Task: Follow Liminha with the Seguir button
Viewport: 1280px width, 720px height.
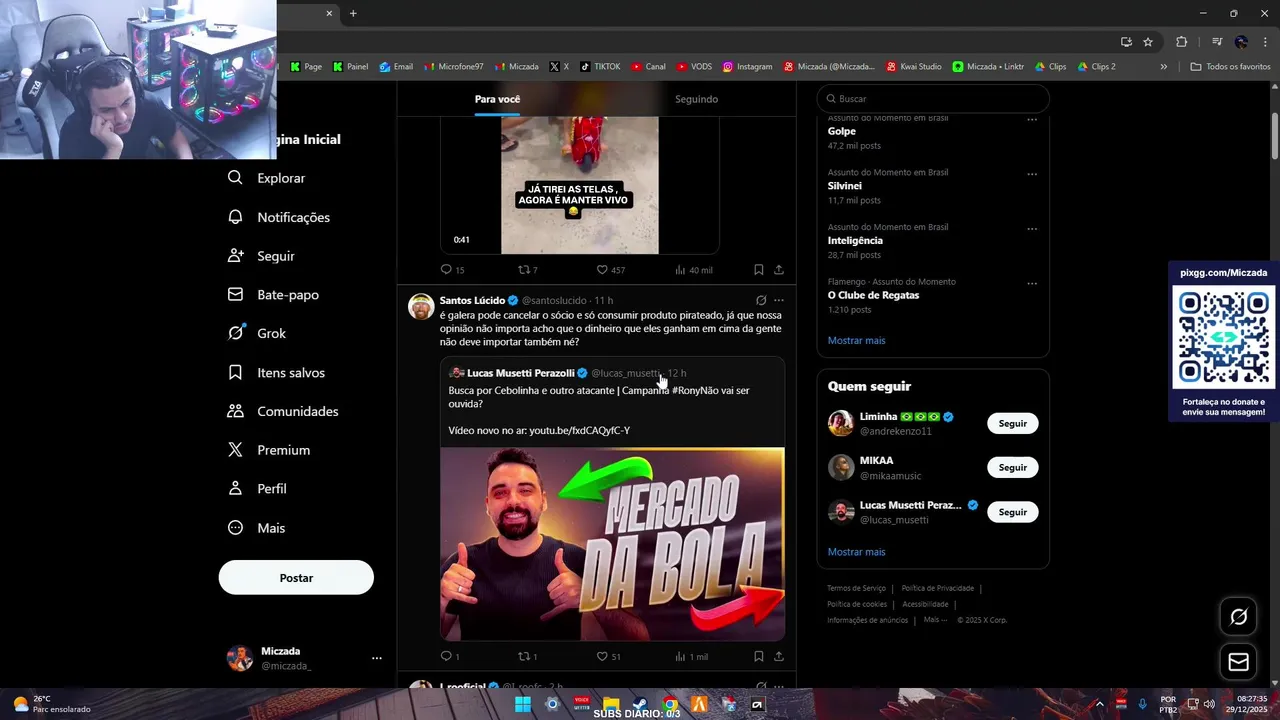Action: coord(1012,423)
